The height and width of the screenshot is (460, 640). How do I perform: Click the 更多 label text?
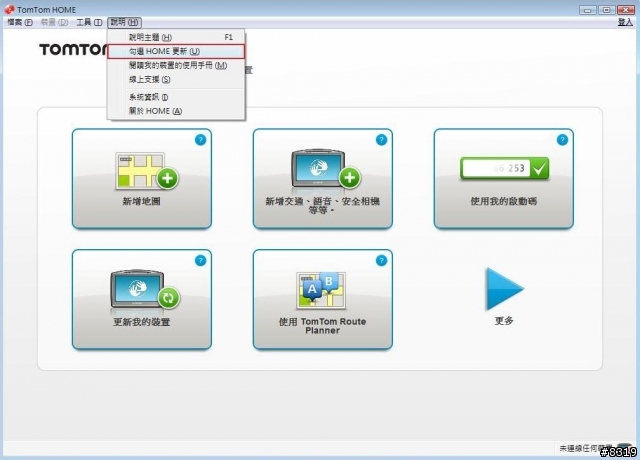pos(504,321)
